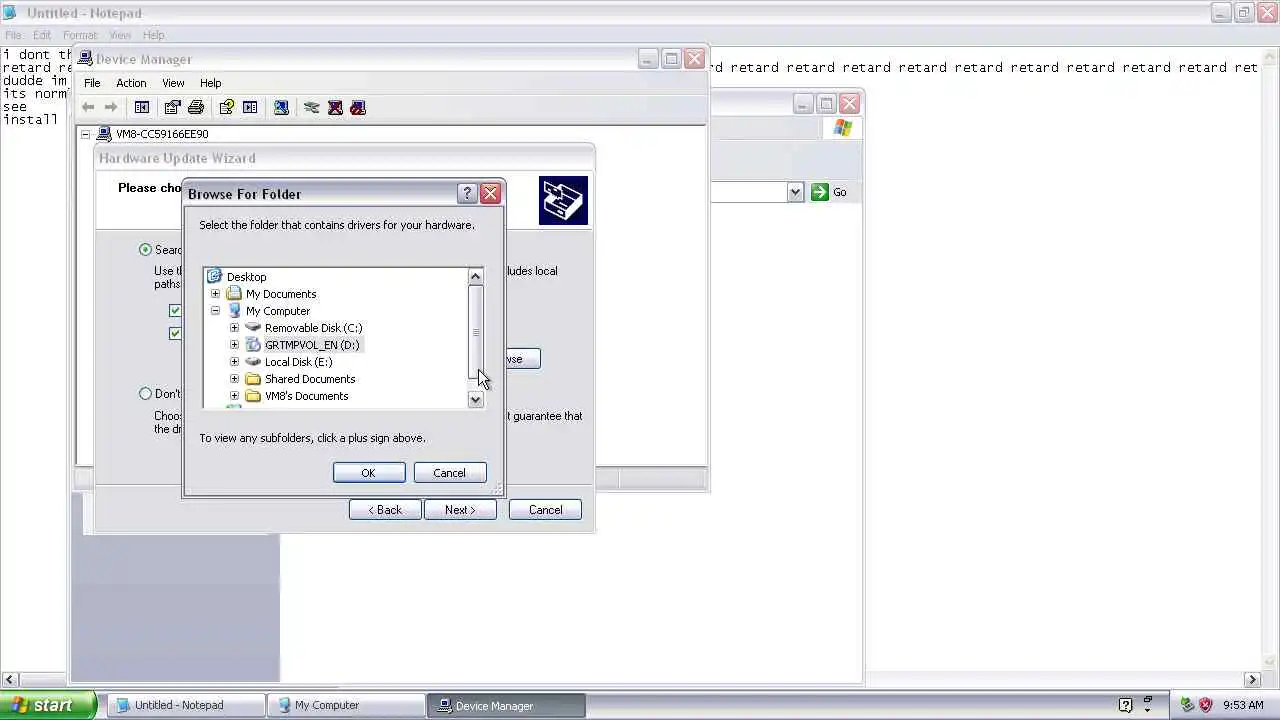
Task: Open Device Manager File menu
Action: (x=92, y=83)
